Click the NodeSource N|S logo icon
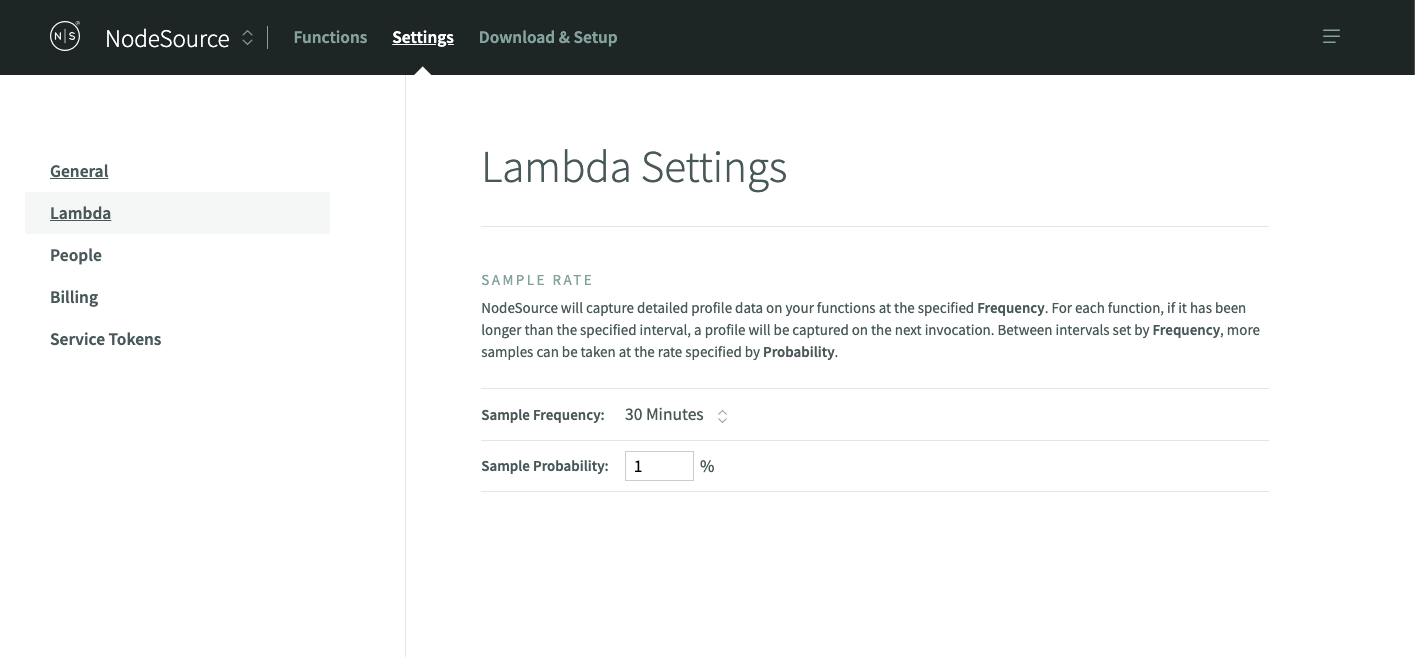Viewport: 1415px width, 657px height. point(65,37)
